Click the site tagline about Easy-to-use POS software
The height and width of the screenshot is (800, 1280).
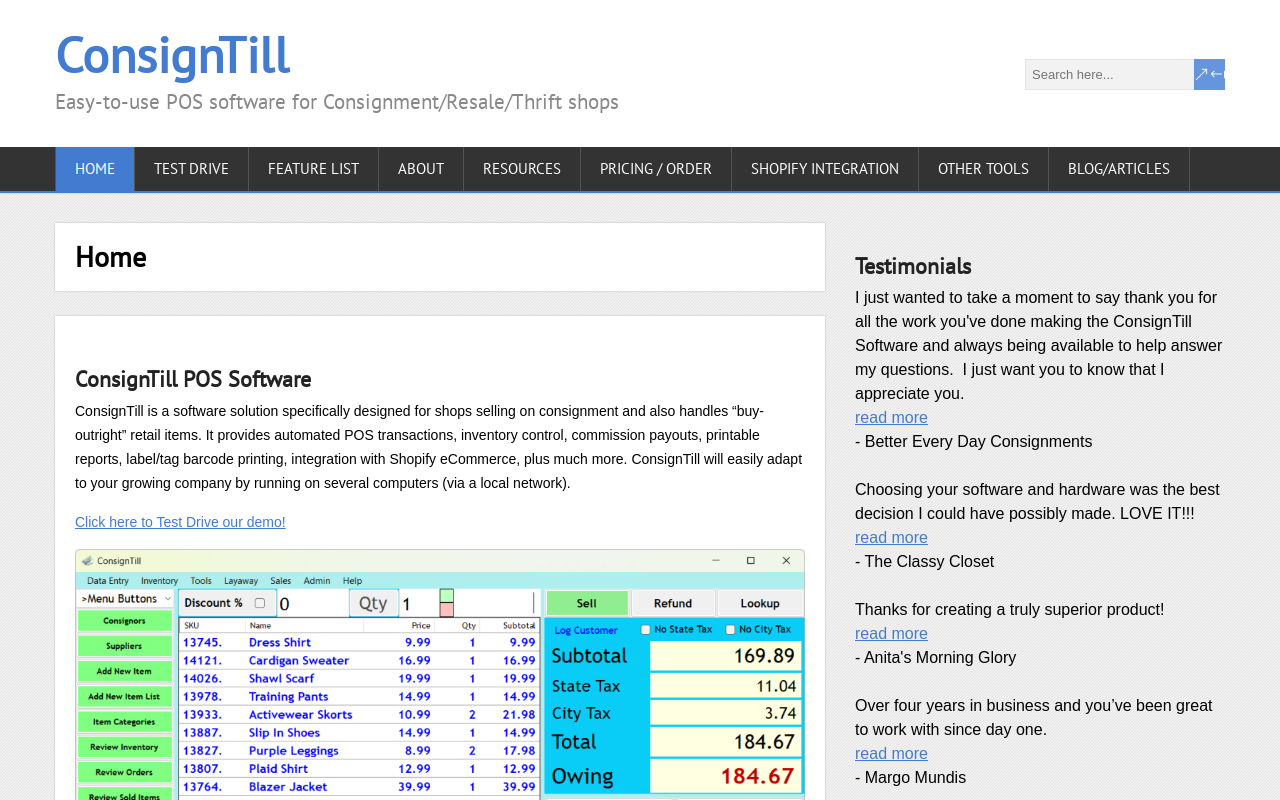(337, 102)
